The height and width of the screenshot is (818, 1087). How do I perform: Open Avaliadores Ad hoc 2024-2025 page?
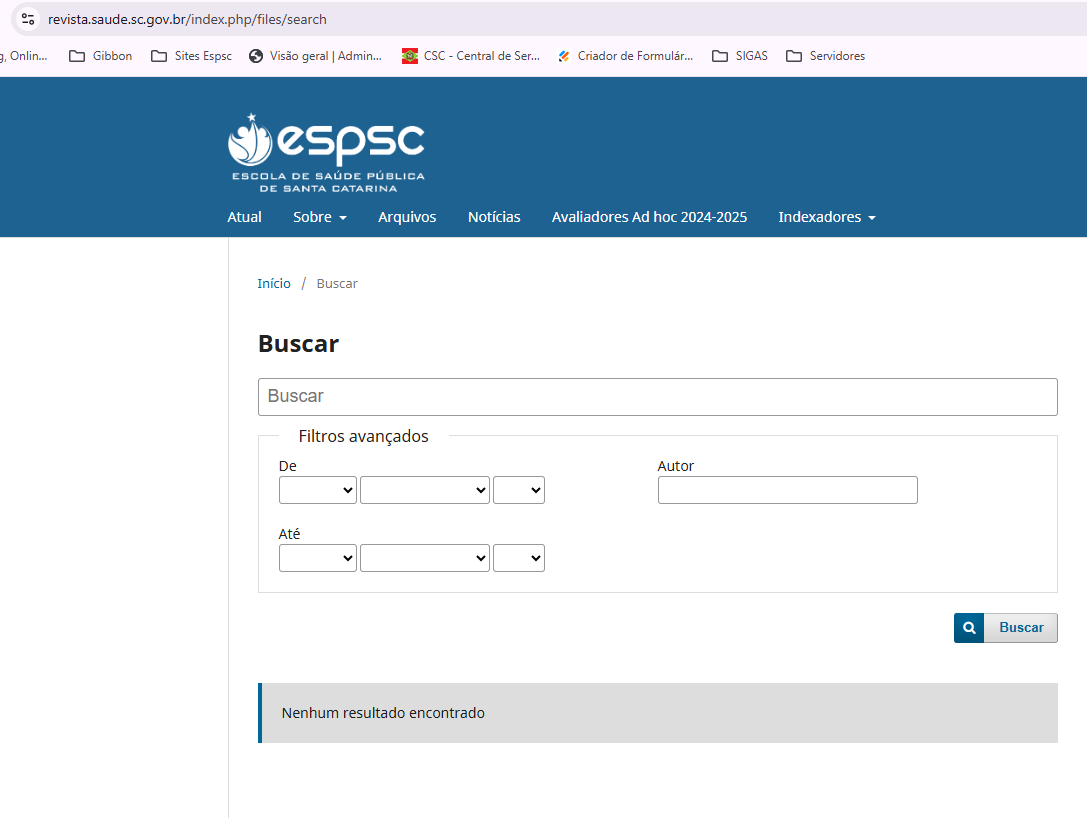coord(649,217)
